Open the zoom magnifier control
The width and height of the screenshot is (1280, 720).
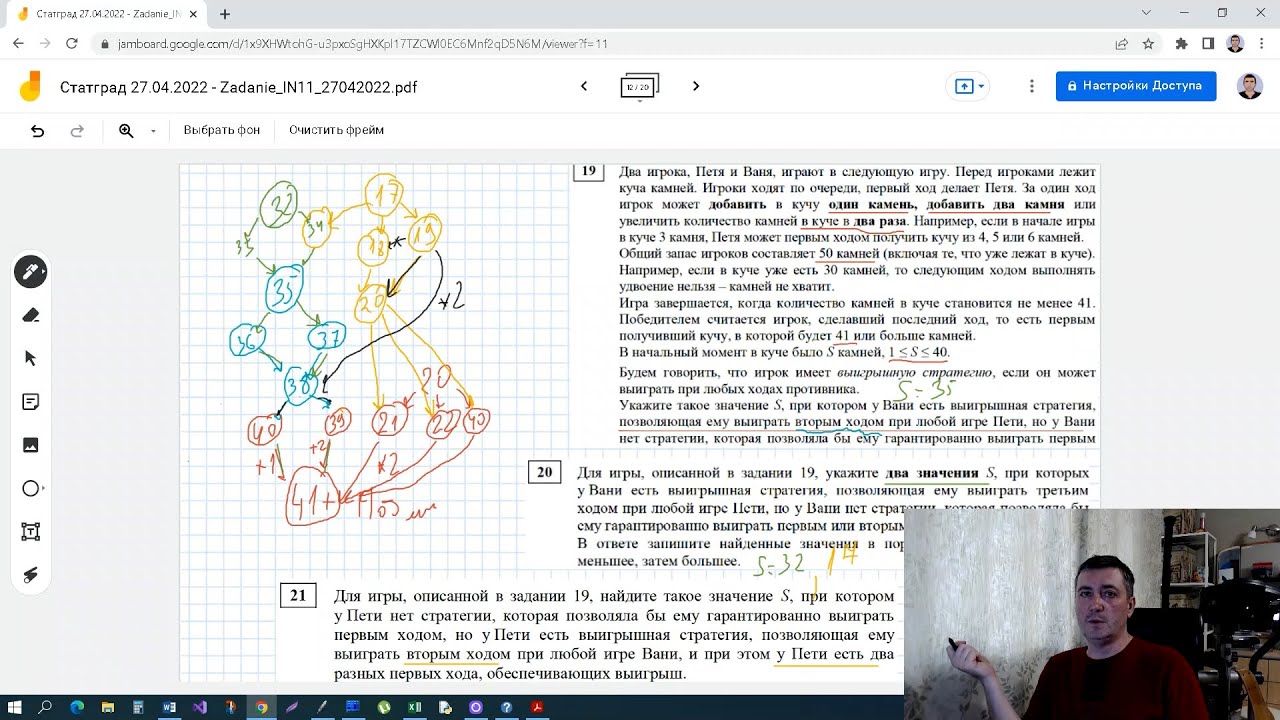(126, 130)
